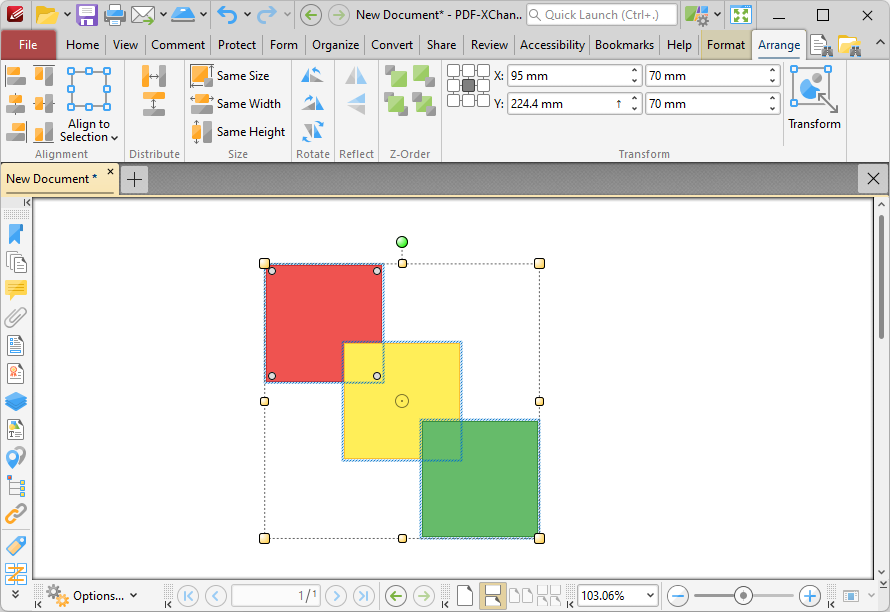This screenshot has width=890, height=612.
Task: Toggle two pages facing layout
Action: (x=521, y=596)
